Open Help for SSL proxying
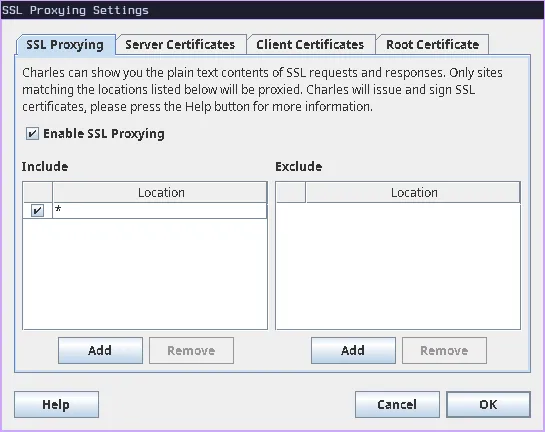The image size is (545, 432). [56, 405]
